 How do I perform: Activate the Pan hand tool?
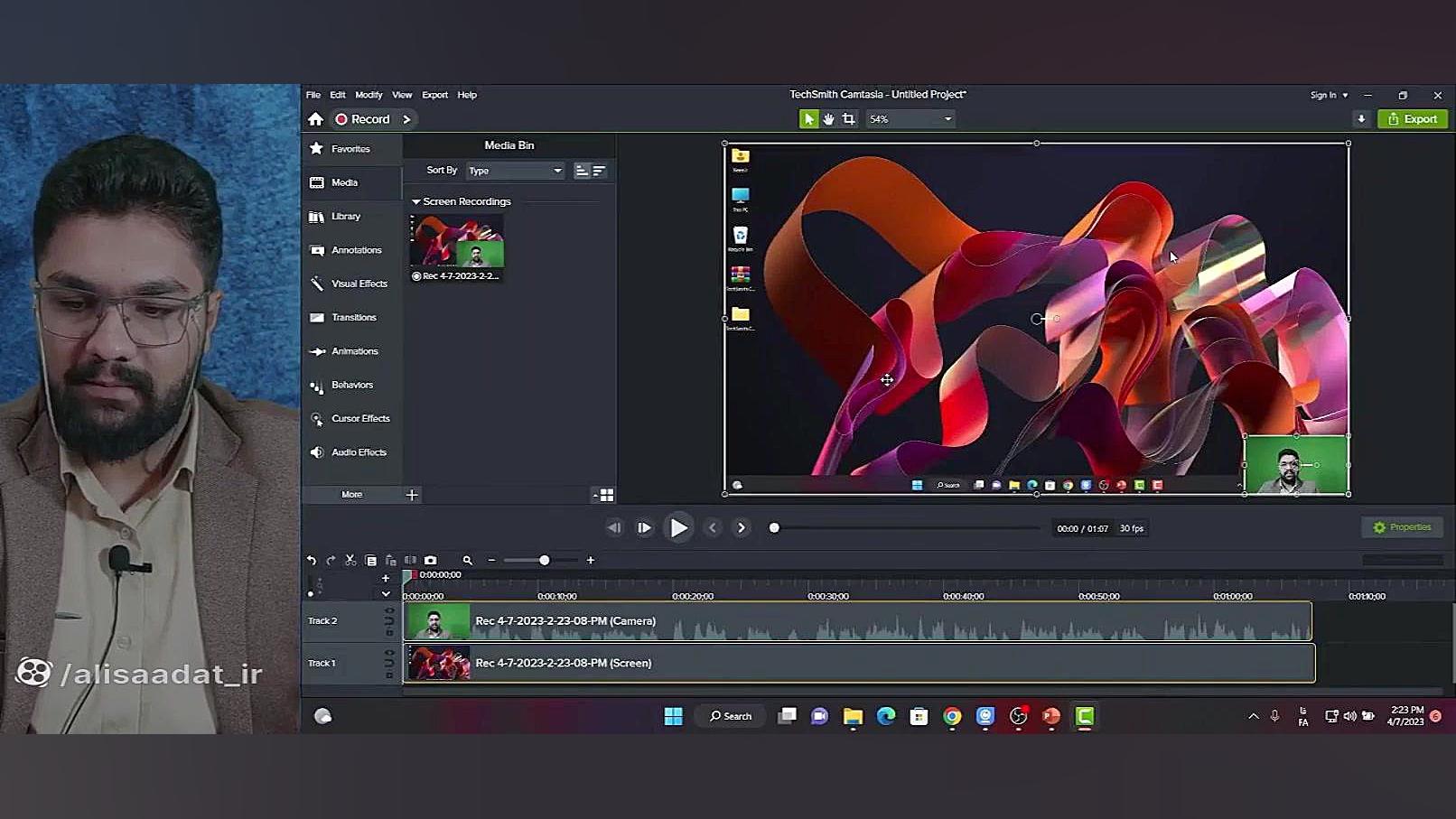(x=828, y=119)
